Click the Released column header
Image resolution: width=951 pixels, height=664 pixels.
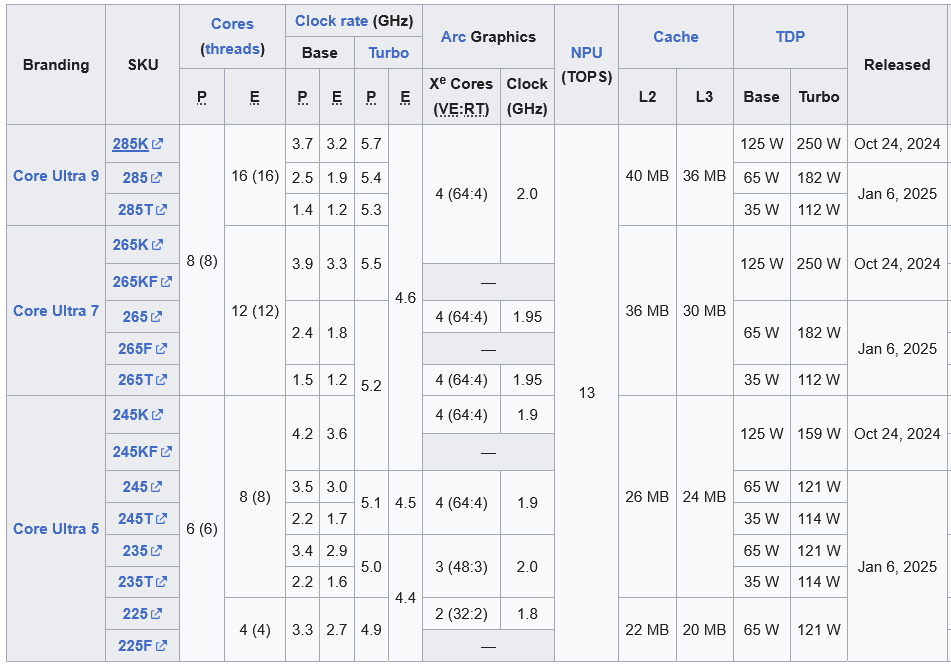click(x=897, y=65)
